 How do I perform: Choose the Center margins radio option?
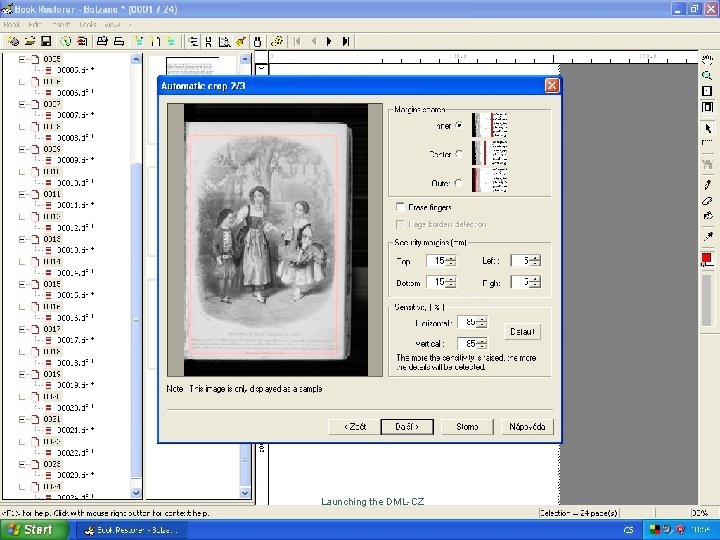coord(458,154)
